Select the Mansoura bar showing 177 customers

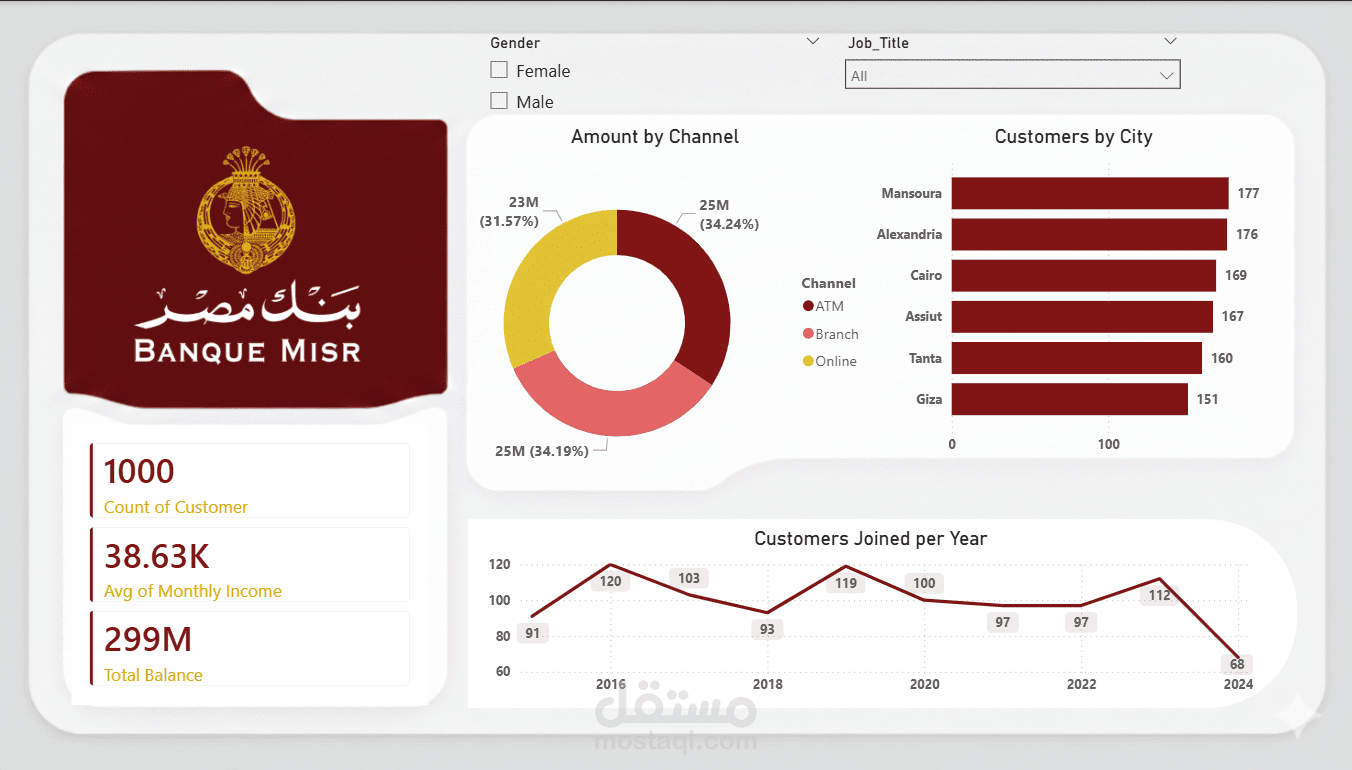1089,193
